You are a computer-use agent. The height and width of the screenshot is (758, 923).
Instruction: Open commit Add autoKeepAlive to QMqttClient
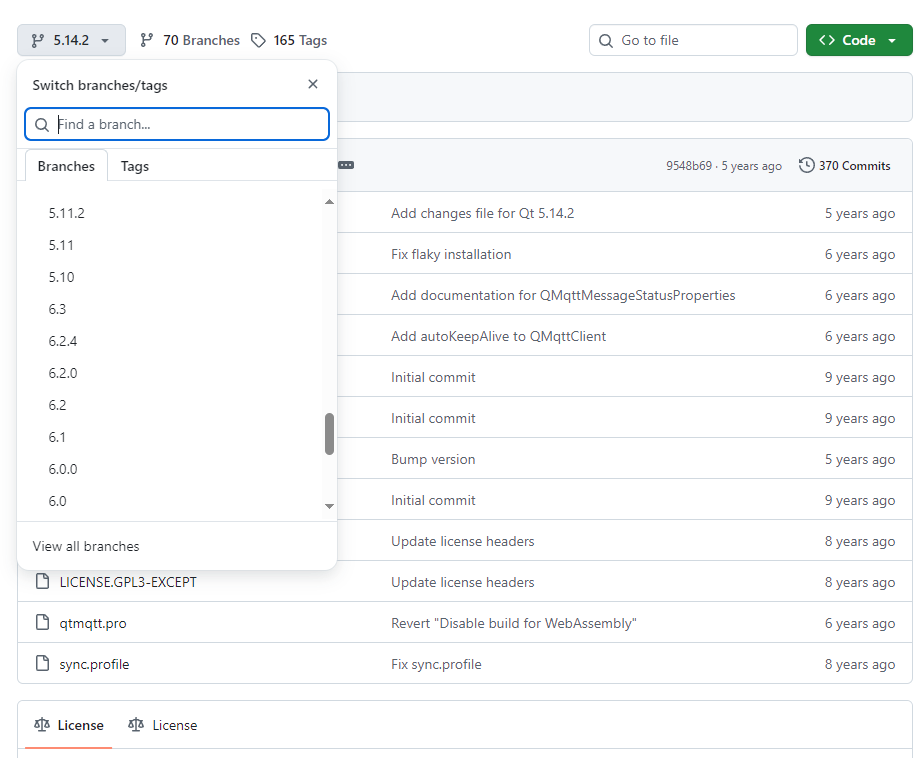click(x=499, y=336)
